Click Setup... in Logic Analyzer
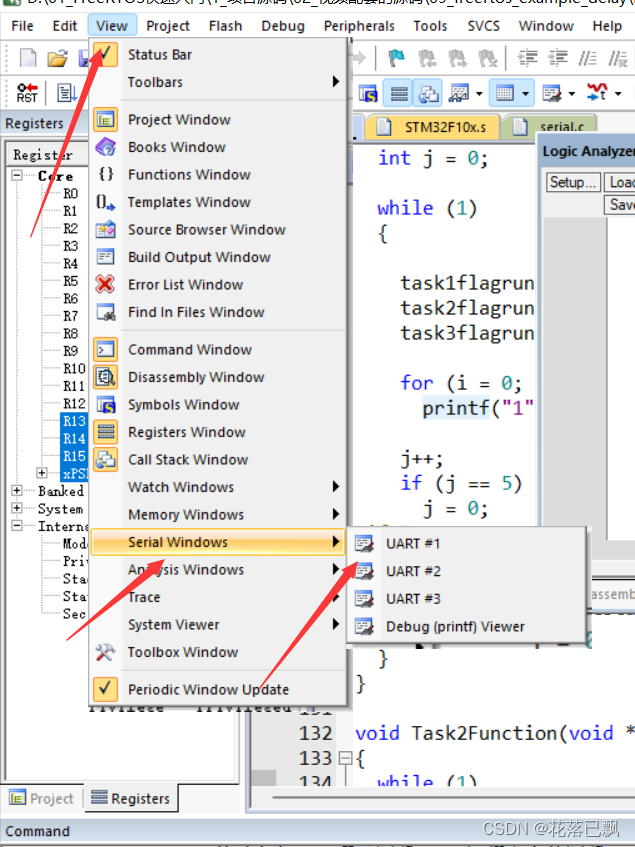 [x=573, y=183]
